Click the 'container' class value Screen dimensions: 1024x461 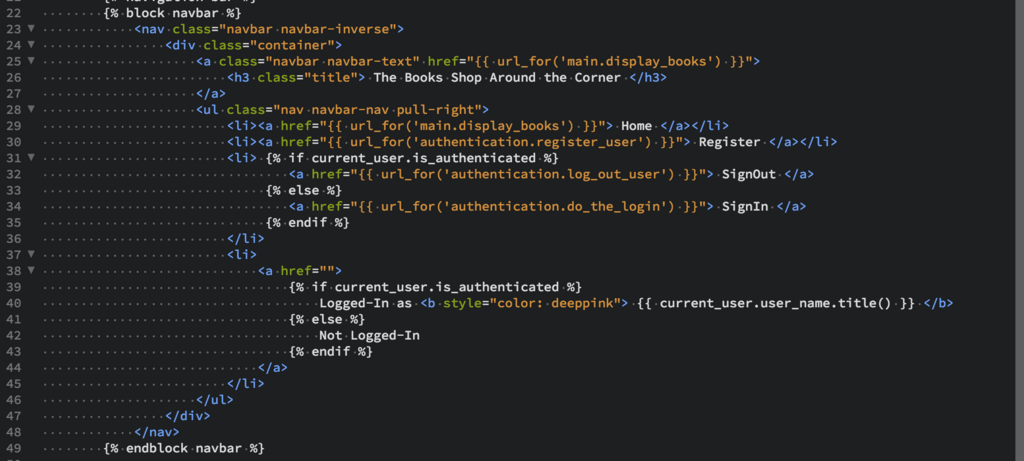pos(292,45)
